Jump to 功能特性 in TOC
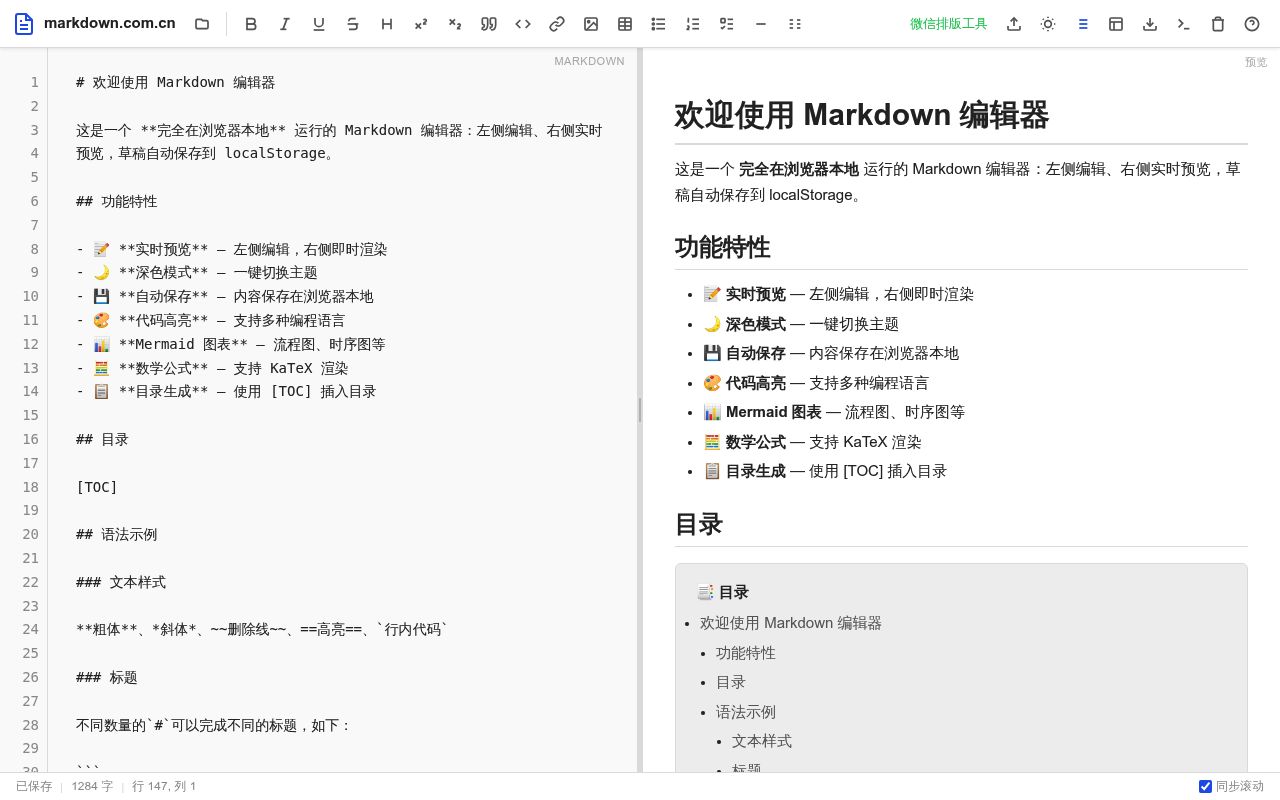The image size is (1280, 800). tap(746, 653)
